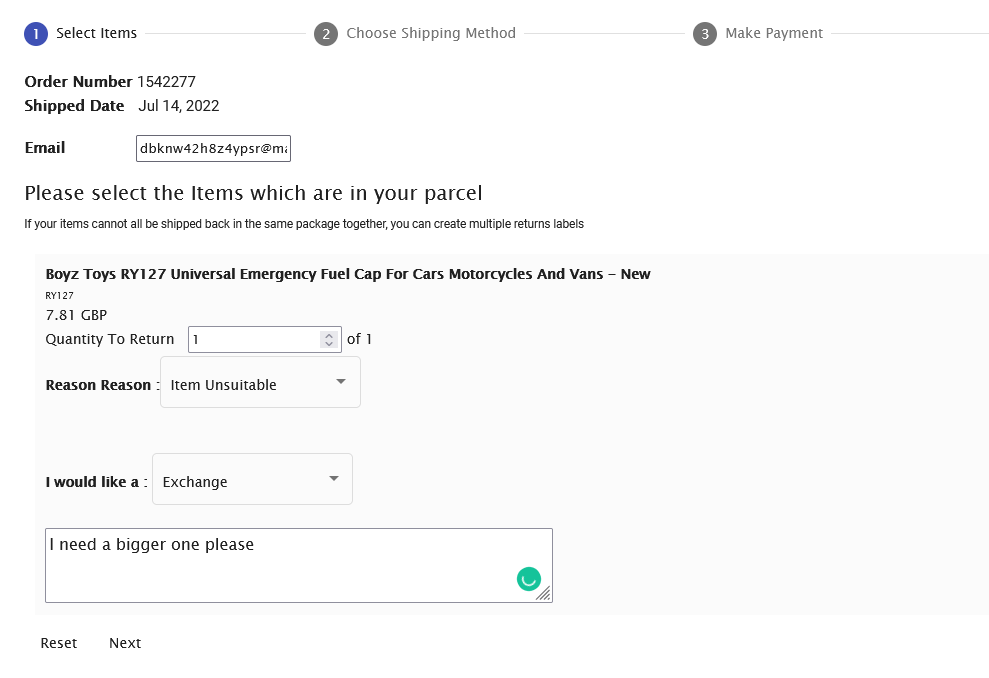Click into the Email input field
989x678 pixels.
tap(213, 148)
